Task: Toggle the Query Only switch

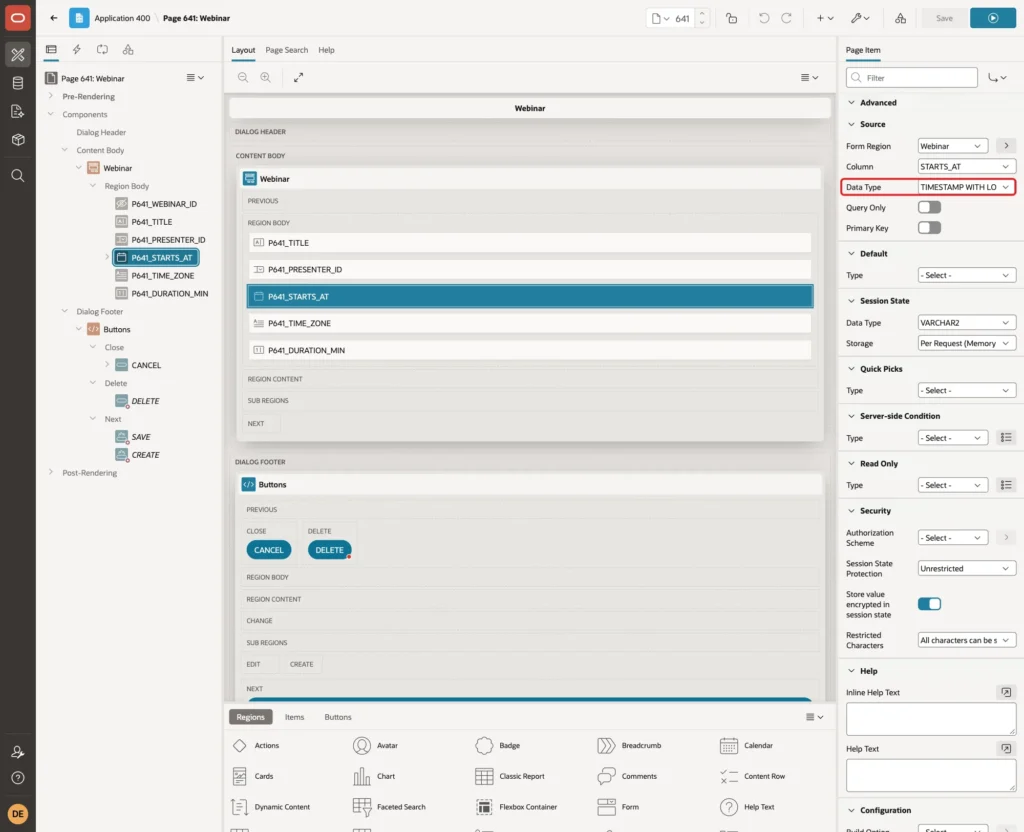Action: pyautogui.click(x=929, y=208)
